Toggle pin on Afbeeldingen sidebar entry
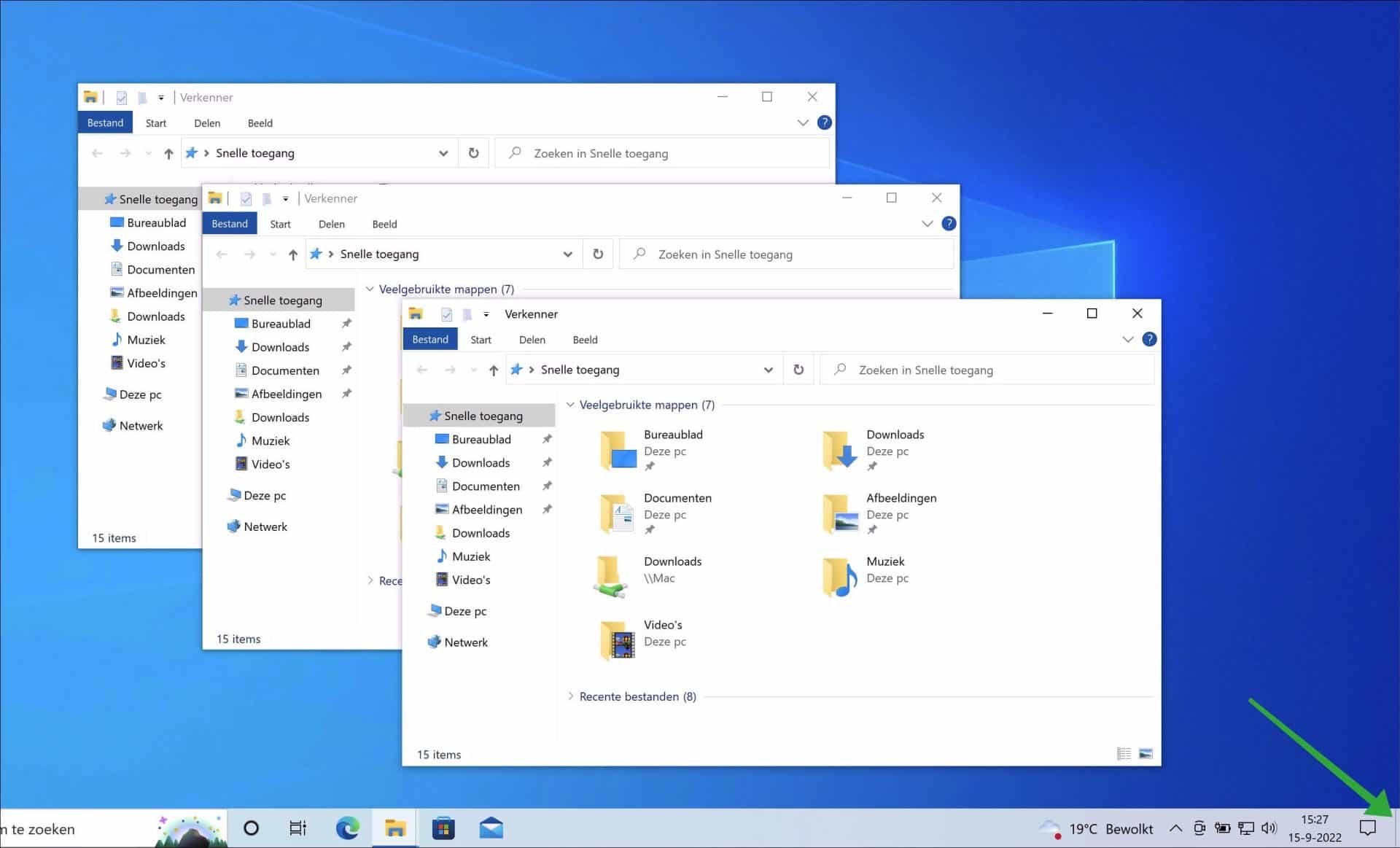 (x=547, y=509)
